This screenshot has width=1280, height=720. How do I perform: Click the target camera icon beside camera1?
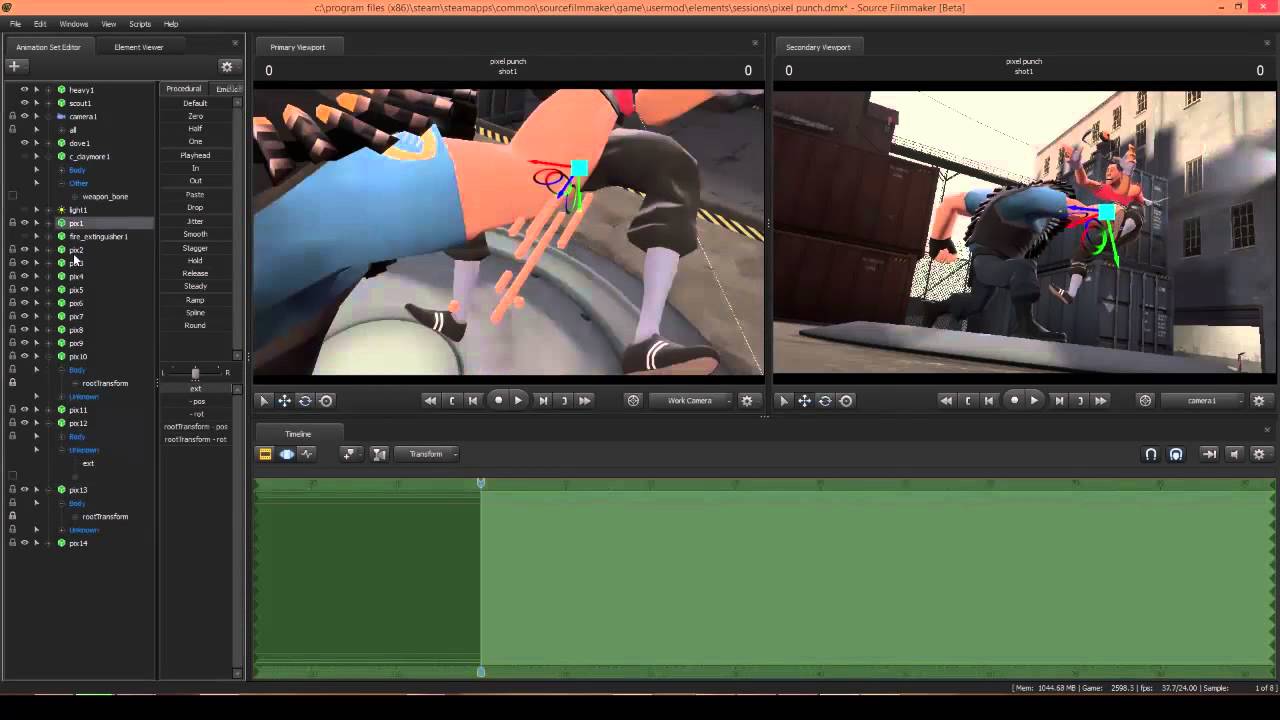(x=1145, y=400)
